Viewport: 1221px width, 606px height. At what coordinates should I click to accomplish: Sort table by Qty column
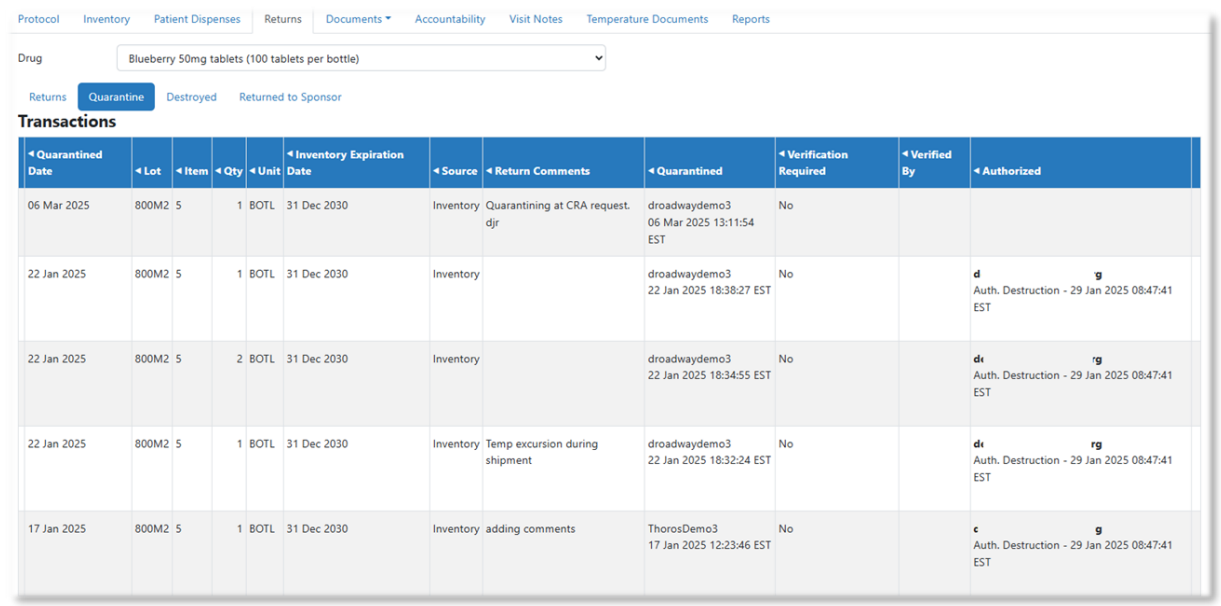click(229, 171)
